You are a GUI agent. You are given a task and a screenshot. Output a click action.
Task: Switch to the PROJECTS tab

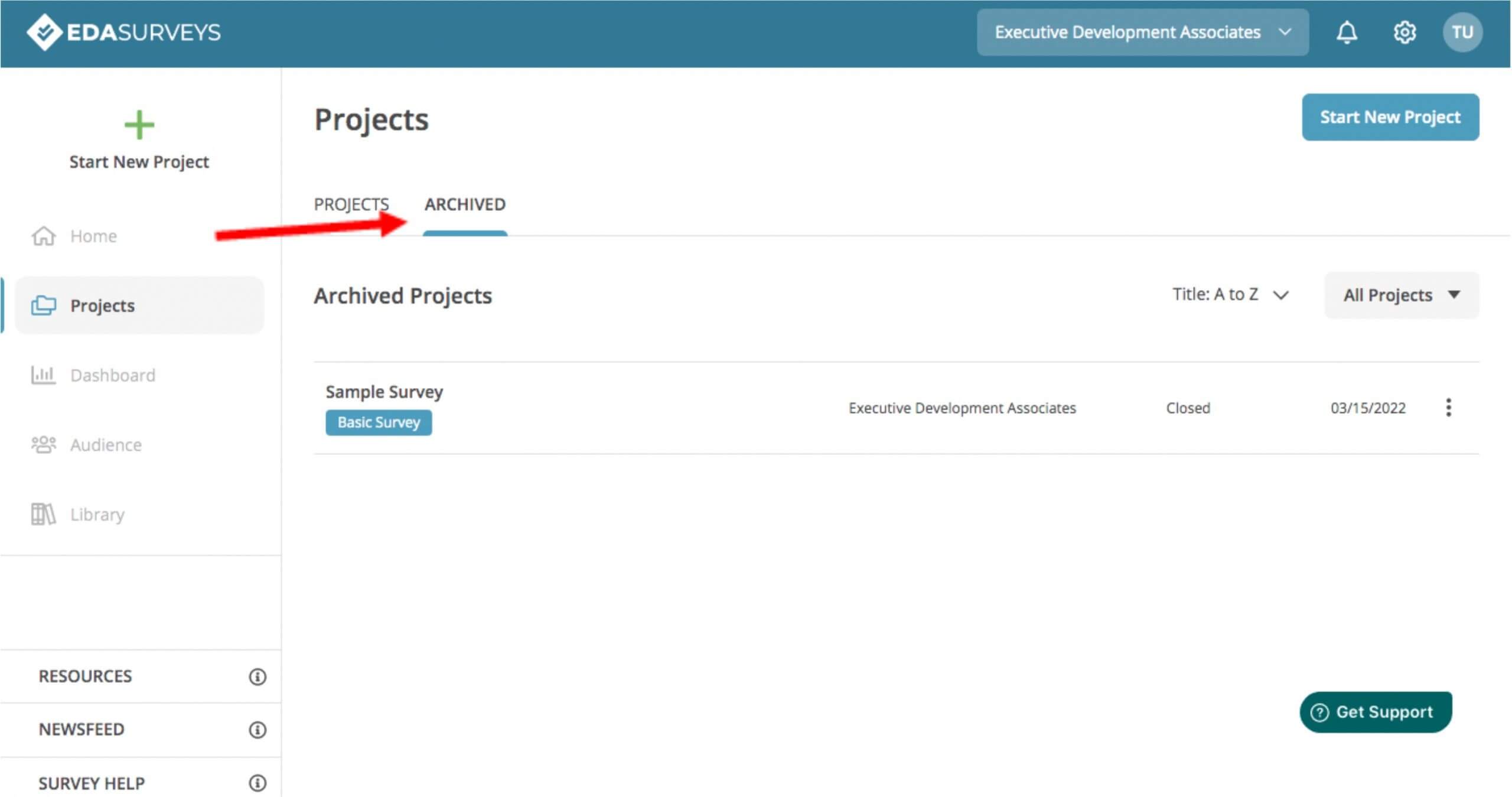351,204
